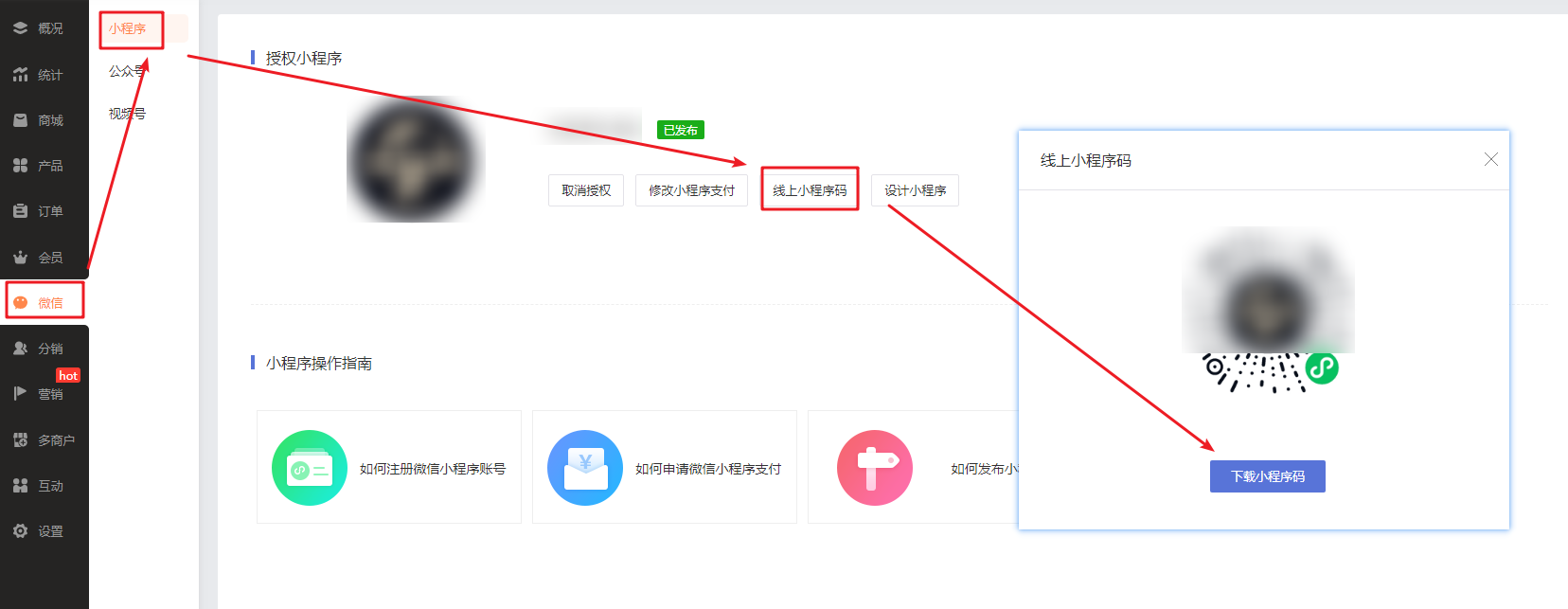Click the 分销 distribution icon

coord(20,349)
